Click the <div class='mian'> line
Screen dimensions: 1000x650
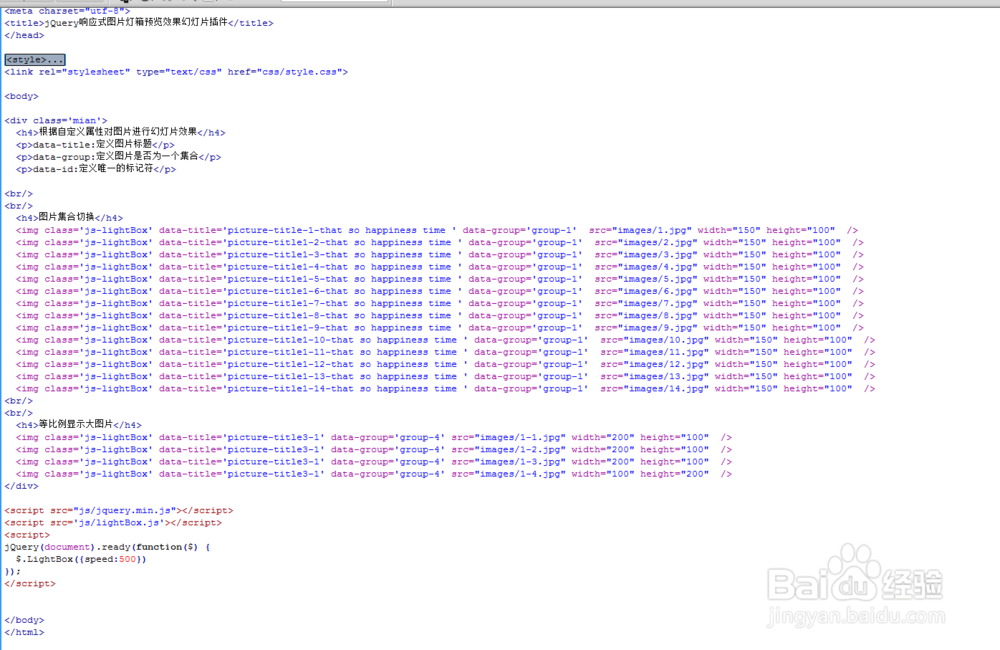56,120
